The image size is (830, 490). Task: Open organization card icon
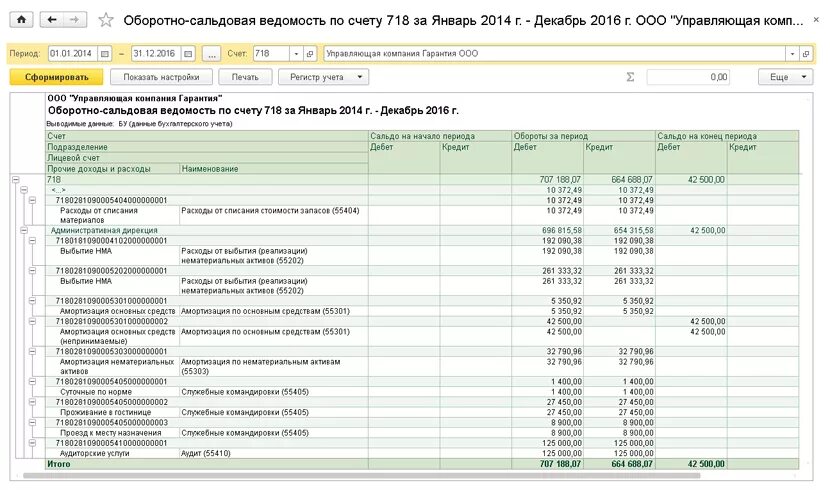[x=806, y=54]
